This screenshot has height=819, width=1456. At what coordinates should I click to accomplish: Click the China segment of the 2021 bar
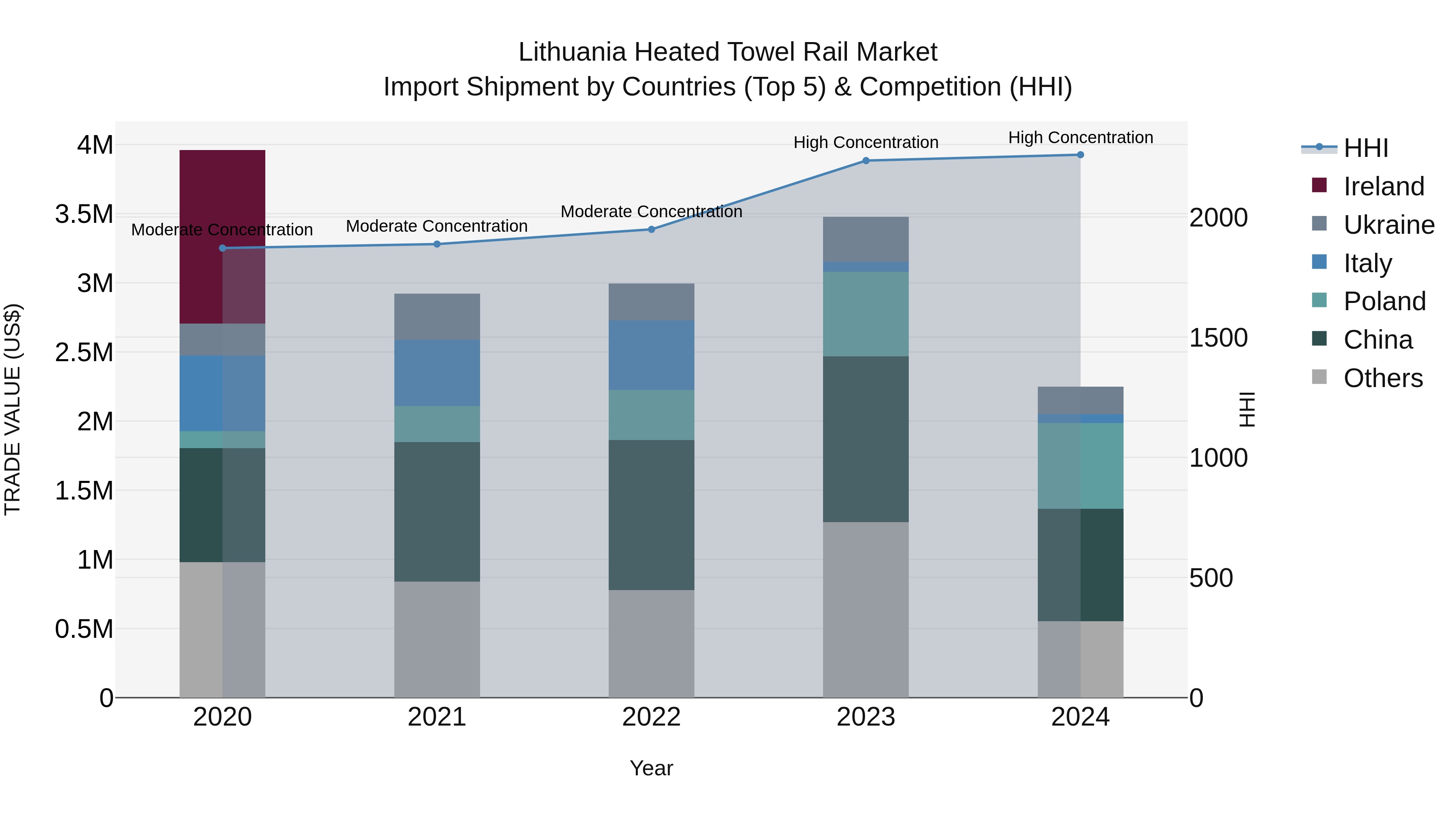pos(437,512)
